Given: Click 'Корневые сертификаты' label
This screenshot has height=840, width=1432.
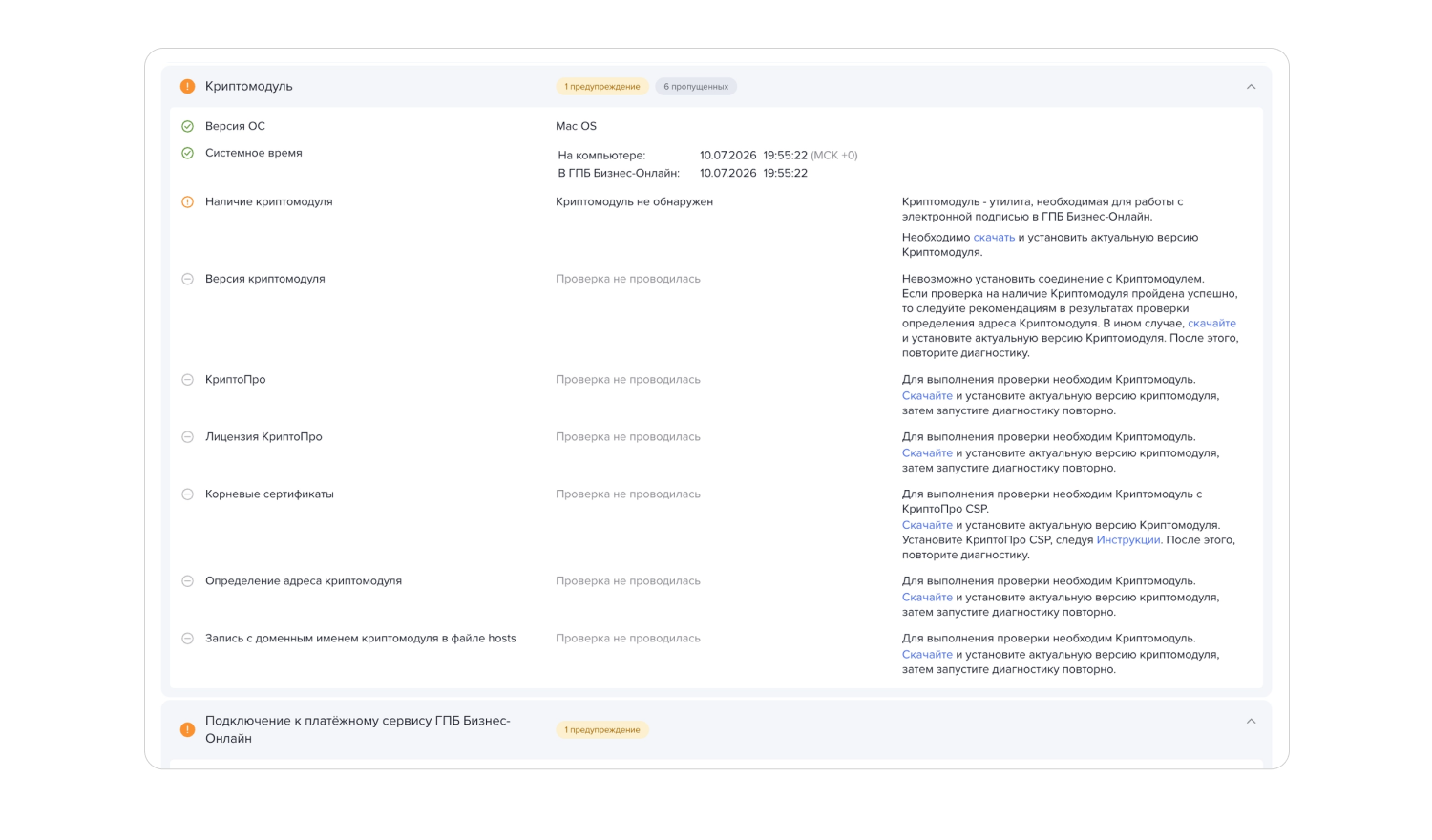Looking at the screenshot, I should pyautogui.click(x=269, y=494).
